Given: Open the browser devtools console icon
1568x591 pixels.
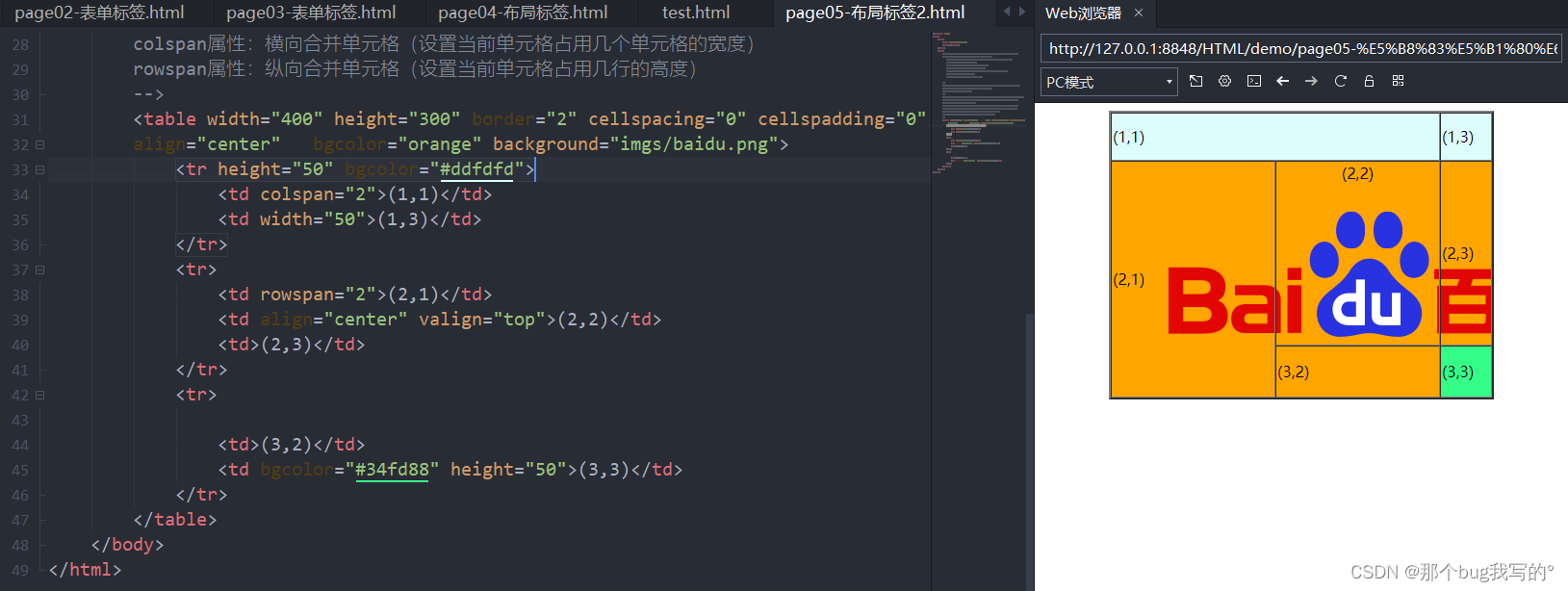Looking at the screenshot, I should click(1253, 81).
